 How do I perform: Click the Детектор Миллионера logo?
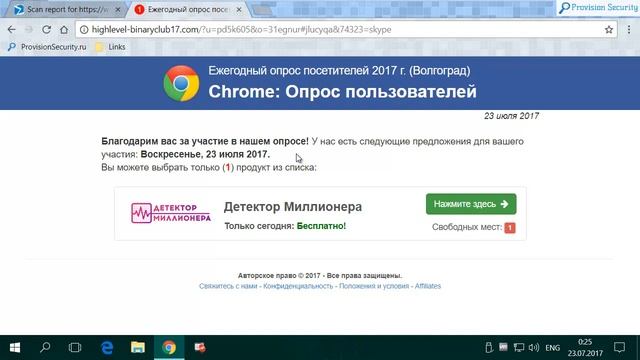[x=171, y=213]
